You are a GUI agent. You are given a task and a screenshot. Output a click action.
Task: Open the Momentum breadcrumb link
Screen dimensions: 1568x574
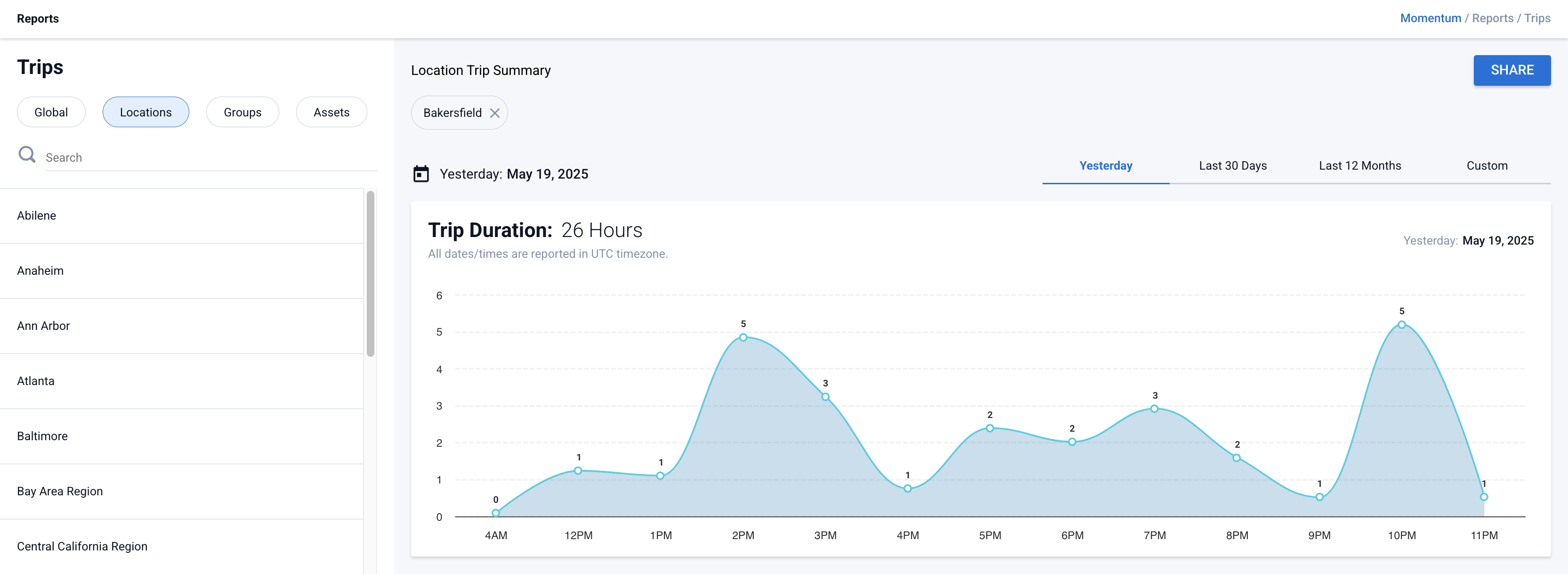point(1431,17)
